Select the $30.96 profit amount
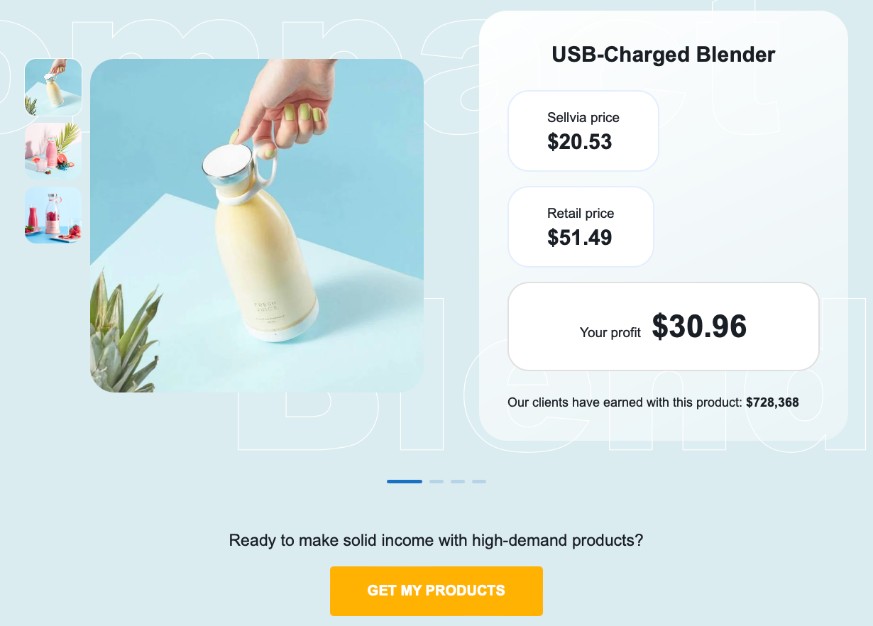This screenshot has height=626, width=873. tap(699, 327)
